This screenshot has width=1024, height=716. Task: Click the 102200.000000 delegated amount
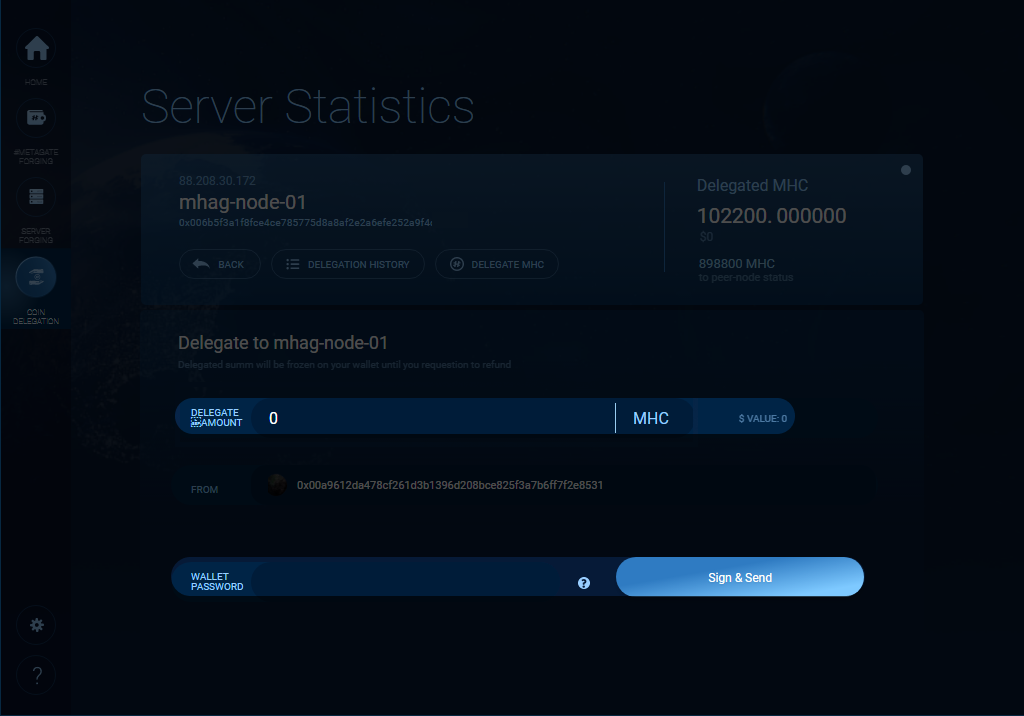click(x=771, y=216)
